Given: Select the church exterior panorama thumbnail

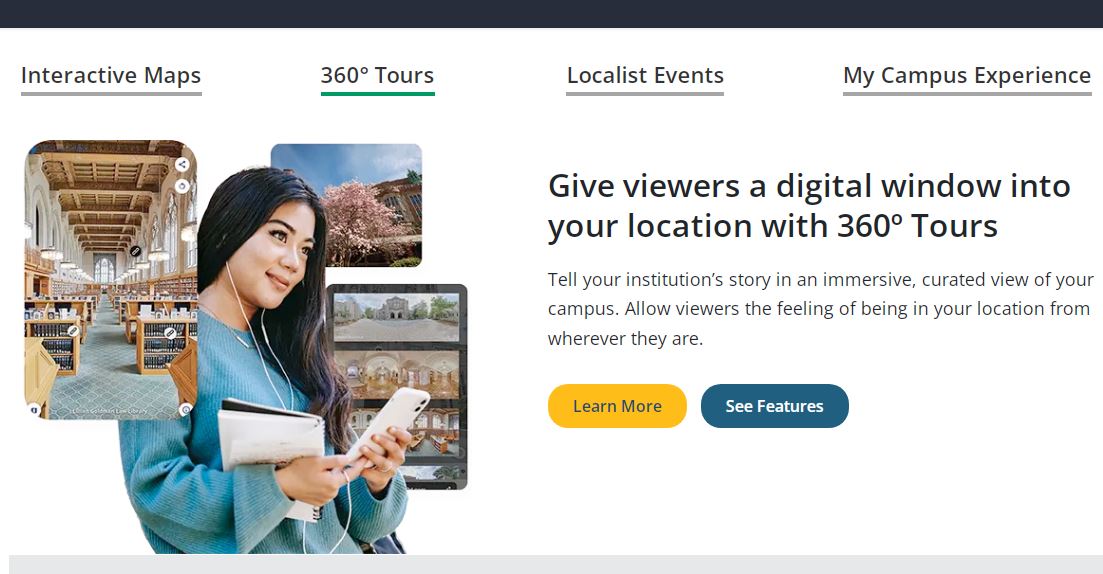Looking at the screenshot, I should (396, 317).
